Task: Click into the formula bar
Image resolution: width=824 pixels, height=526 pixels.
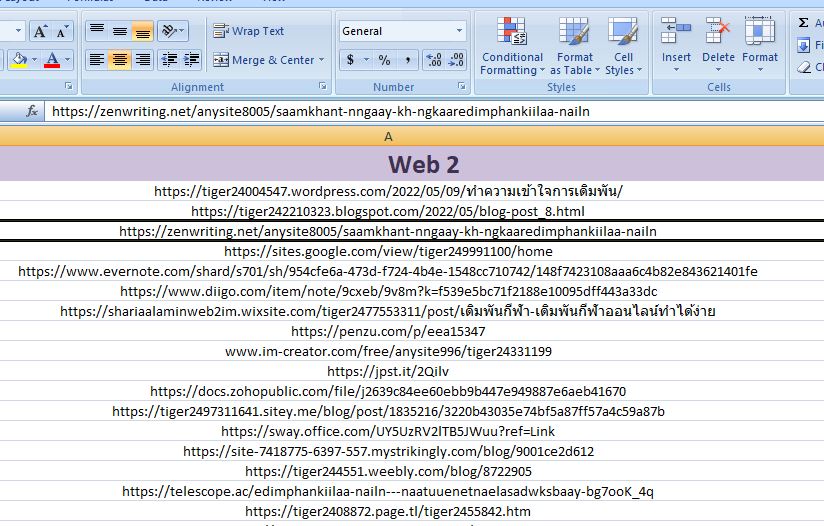Action: [434, 111]
